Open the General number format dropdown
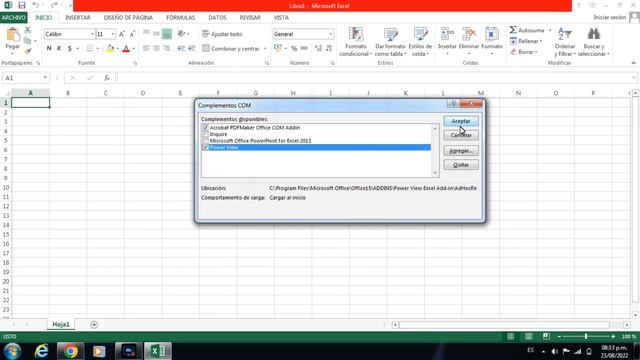The height and width of the screenshot is (360, 640). (x=330, y=34)
